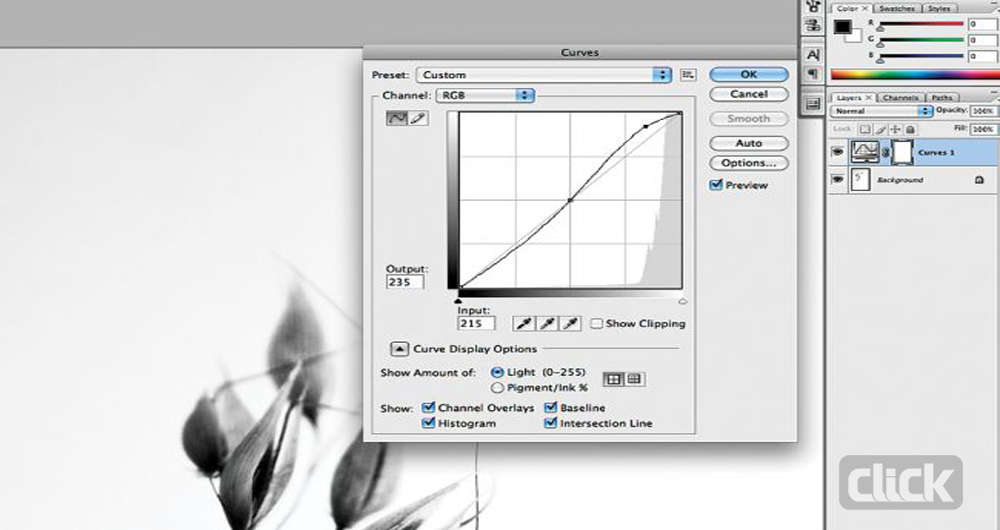Switch to the detailed grid icon
This screenshot has width=1000, height=530.
634,379
